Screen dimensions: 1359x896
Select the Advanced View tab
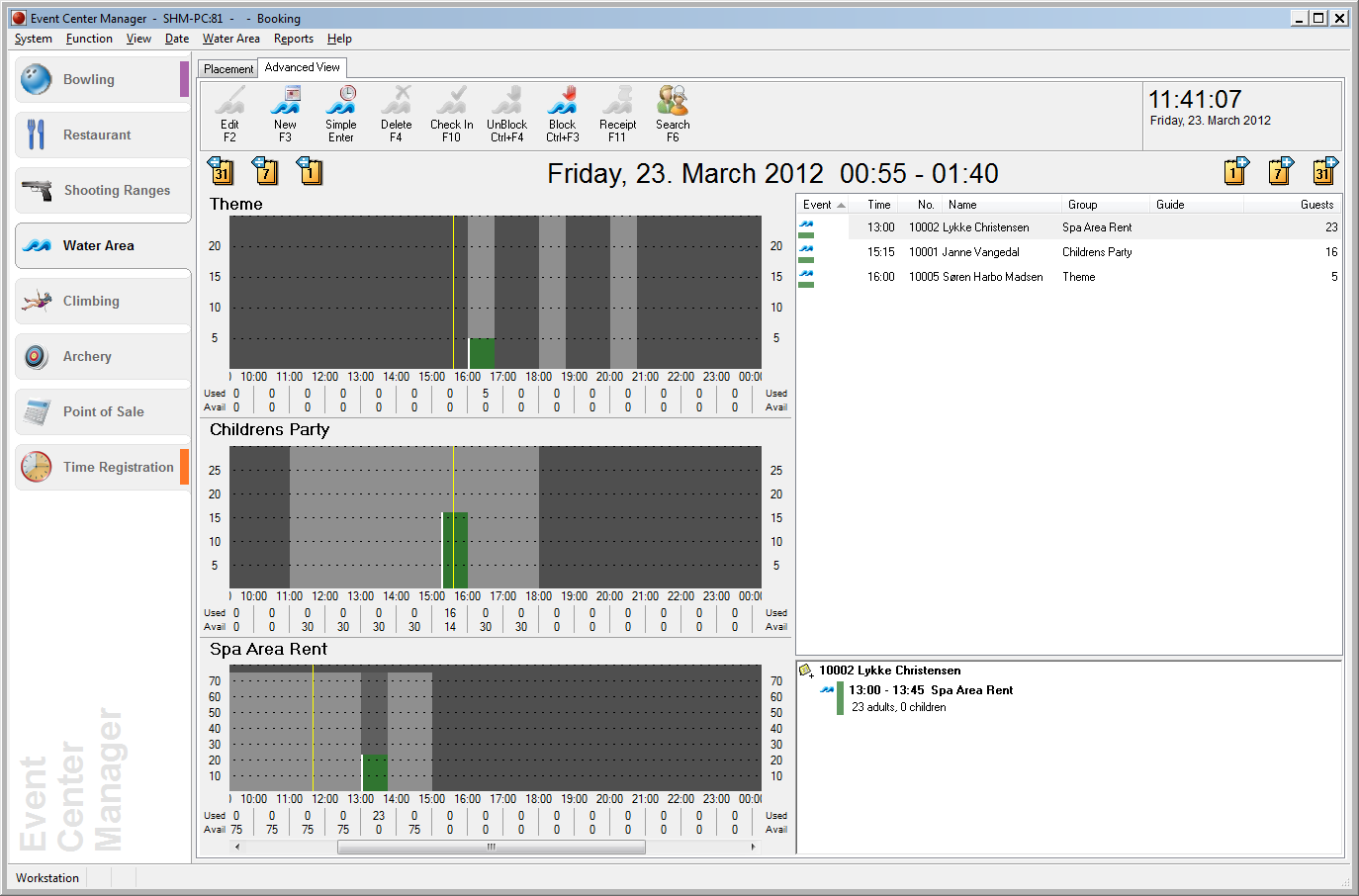coord(302,67)
